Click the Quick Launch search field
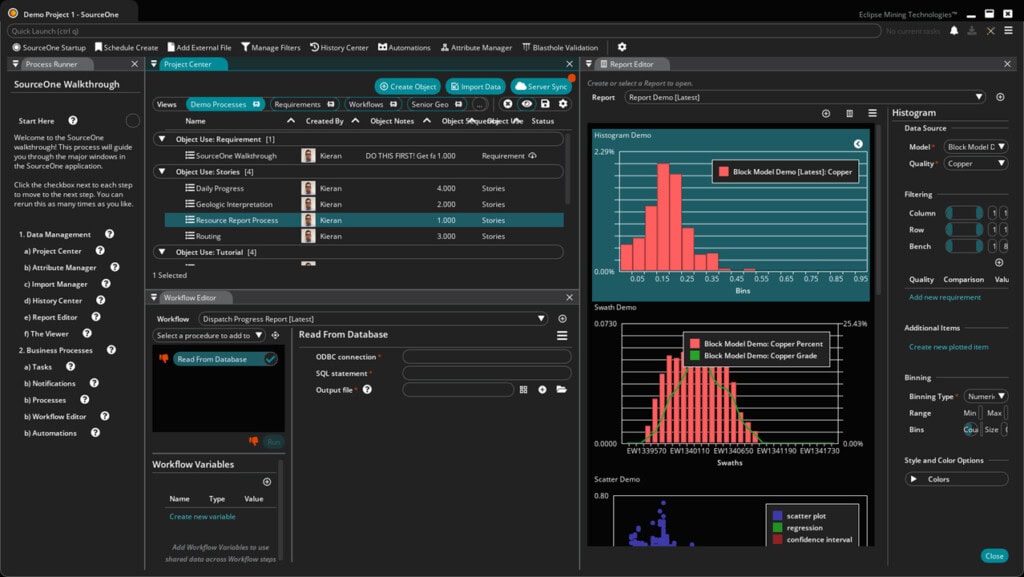1024x577 pixels. tap(444, 31)
